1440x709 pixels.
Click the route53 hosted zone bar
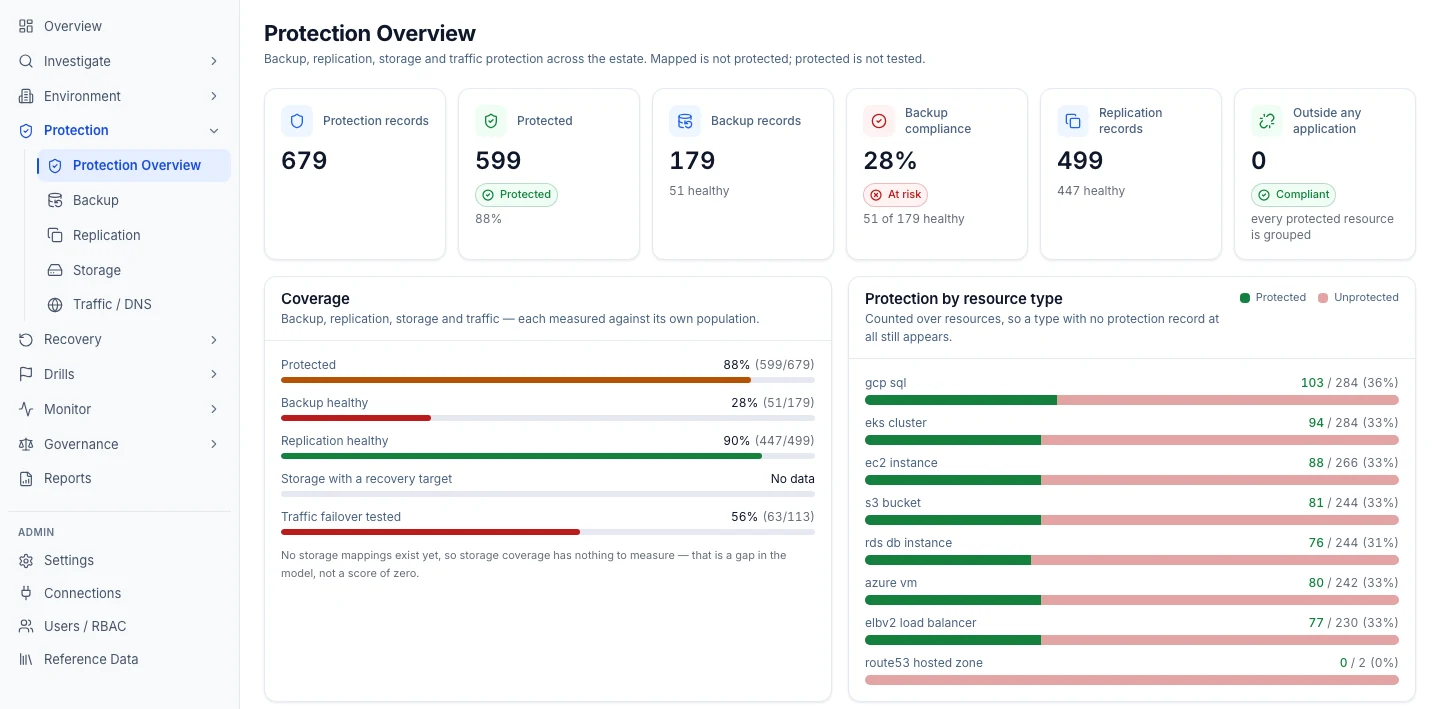coord(1132,680)
